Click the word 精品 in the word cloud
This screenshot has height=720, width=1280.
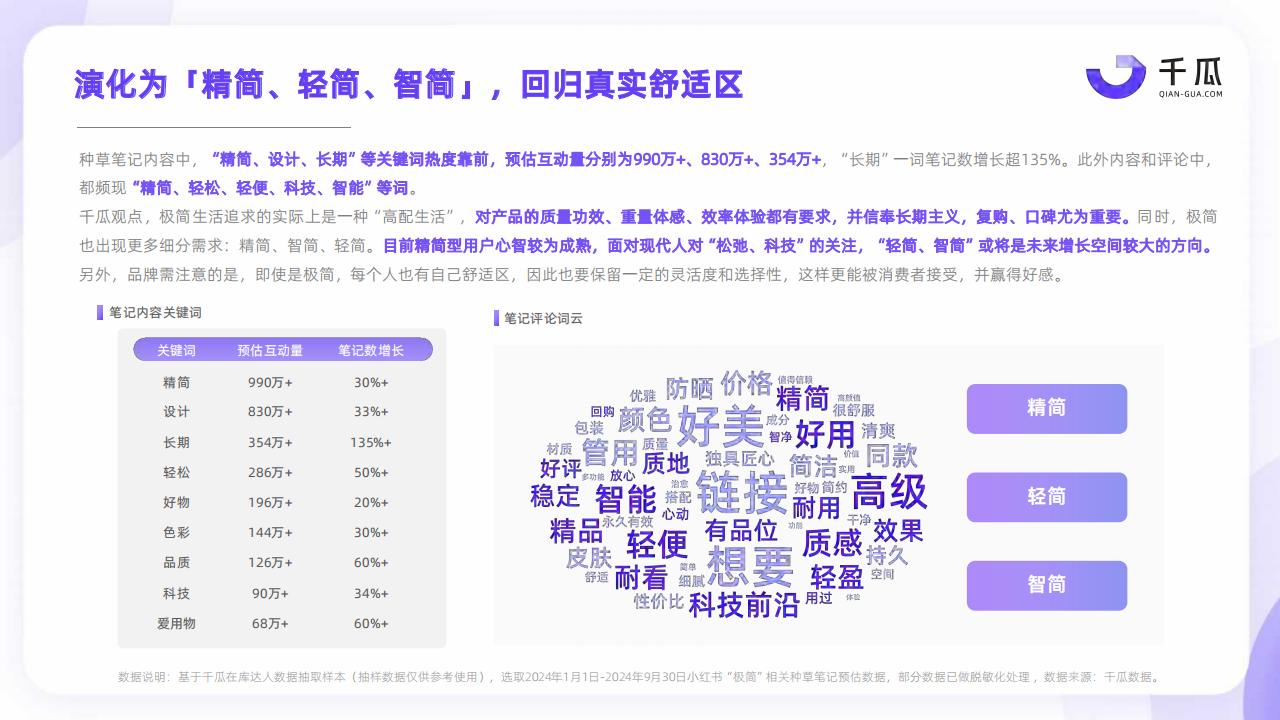point(576,531)
